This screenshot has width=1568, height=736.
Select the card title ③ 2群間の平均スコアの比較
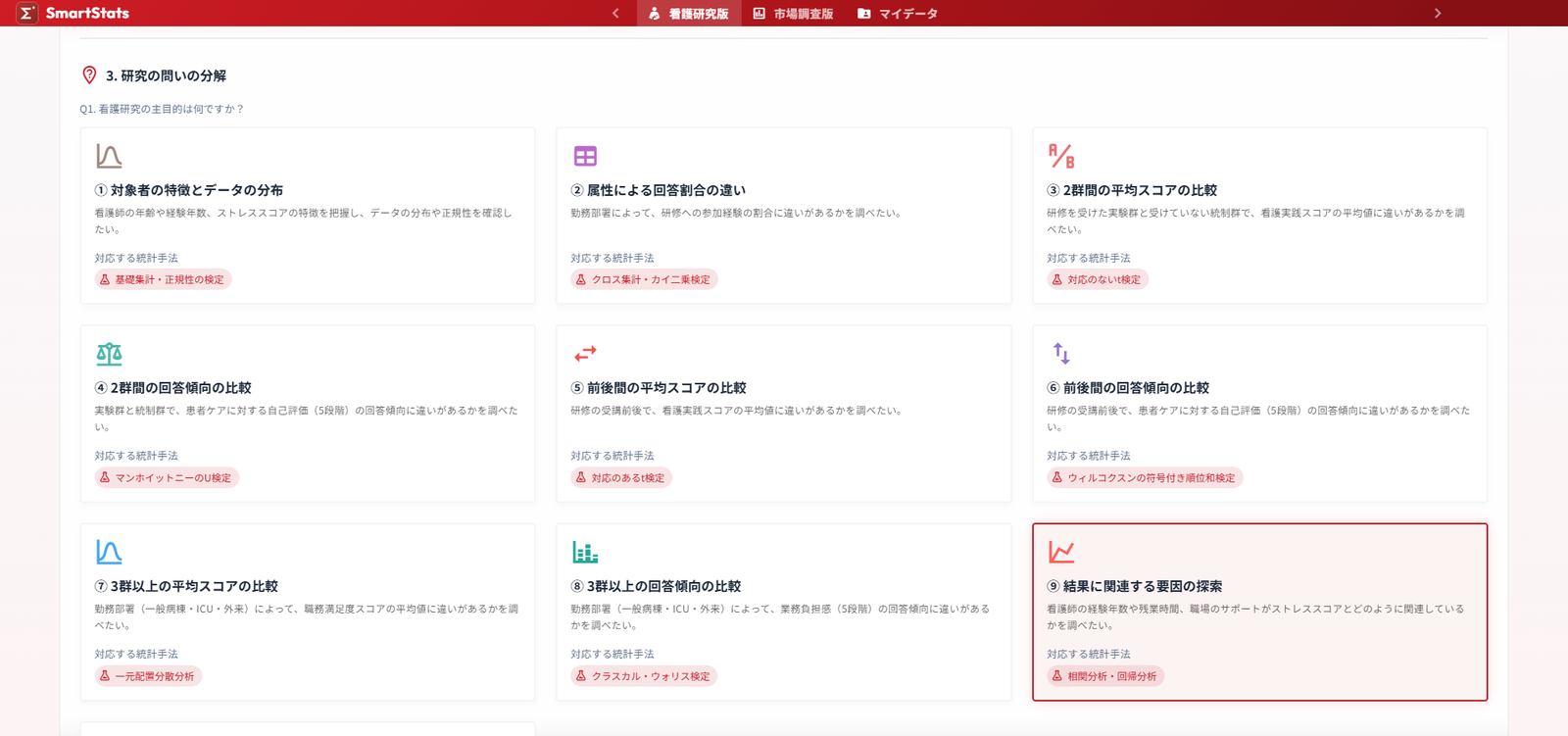coord(1132,190)
